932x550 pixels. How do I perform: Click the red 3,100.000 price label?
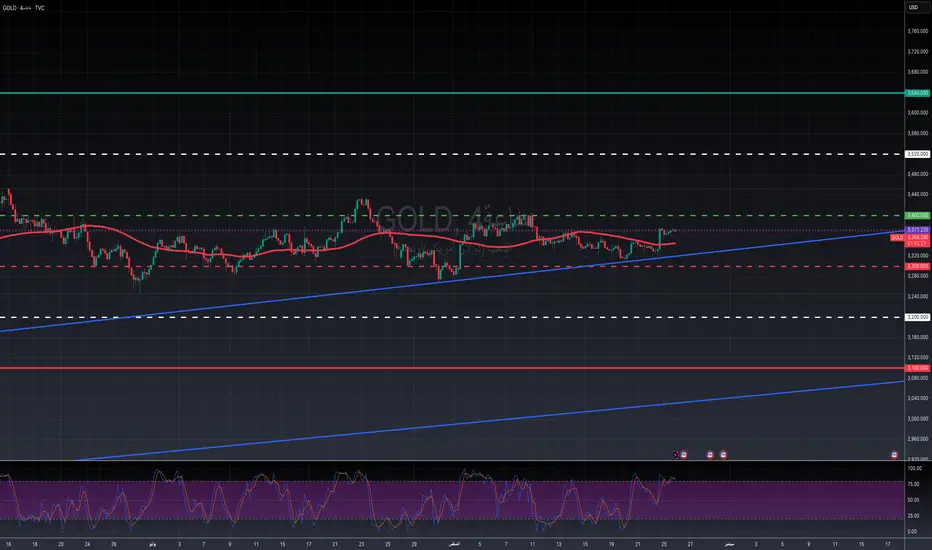[917, 368]
